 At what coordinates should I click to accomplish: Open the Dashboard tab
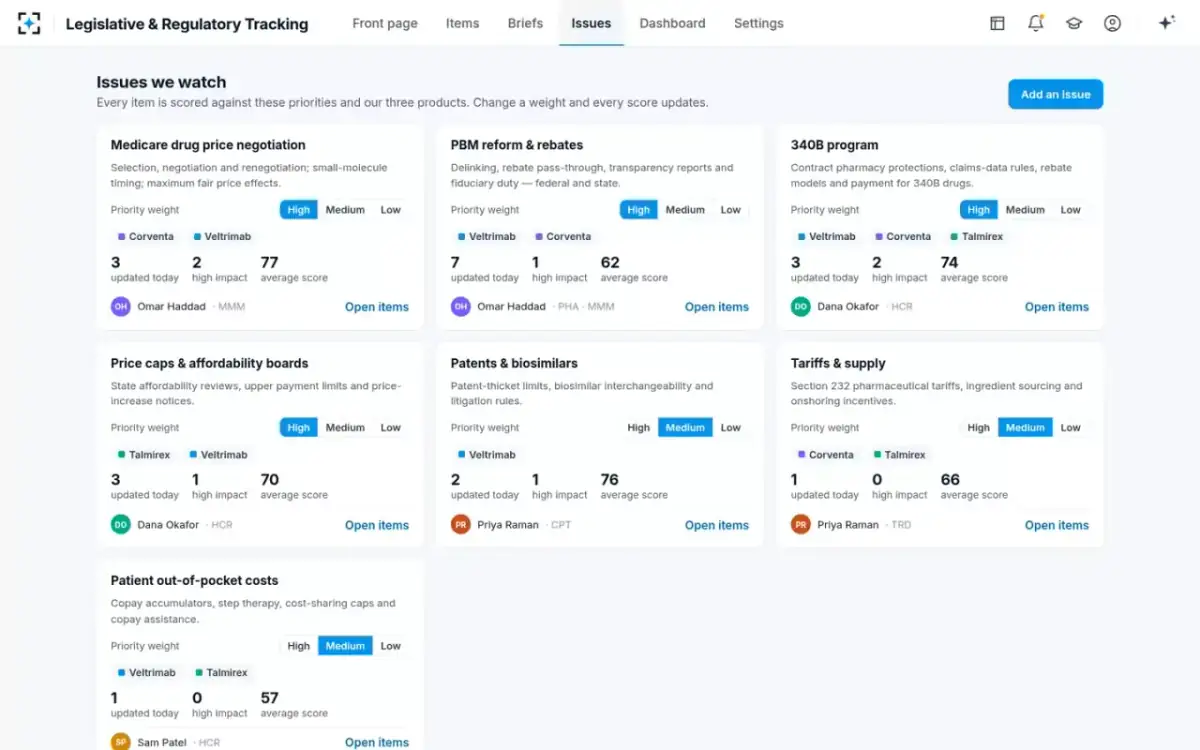point(672,23)
